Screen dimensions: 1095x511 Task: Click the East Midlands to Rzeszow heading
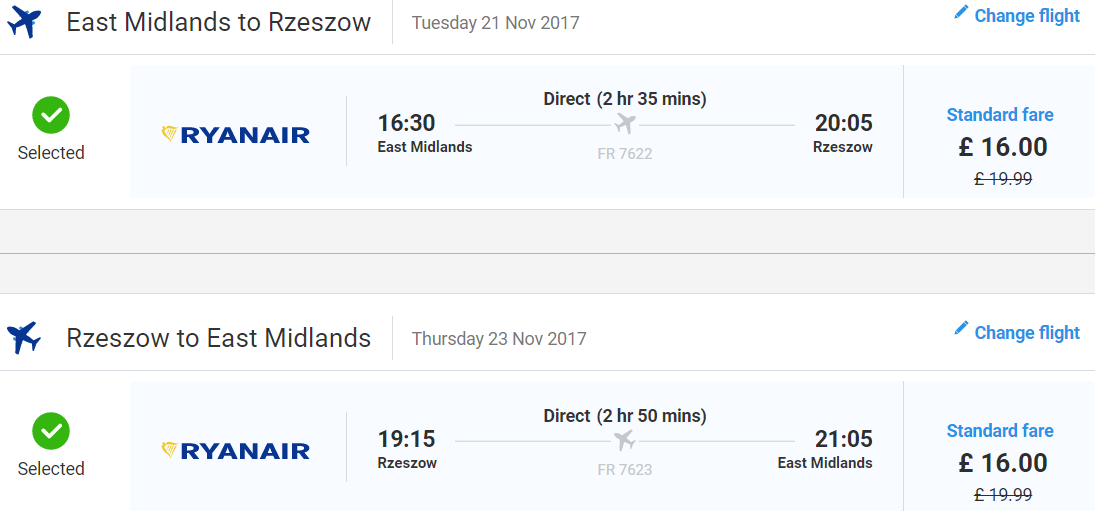[x=219, y=22]
